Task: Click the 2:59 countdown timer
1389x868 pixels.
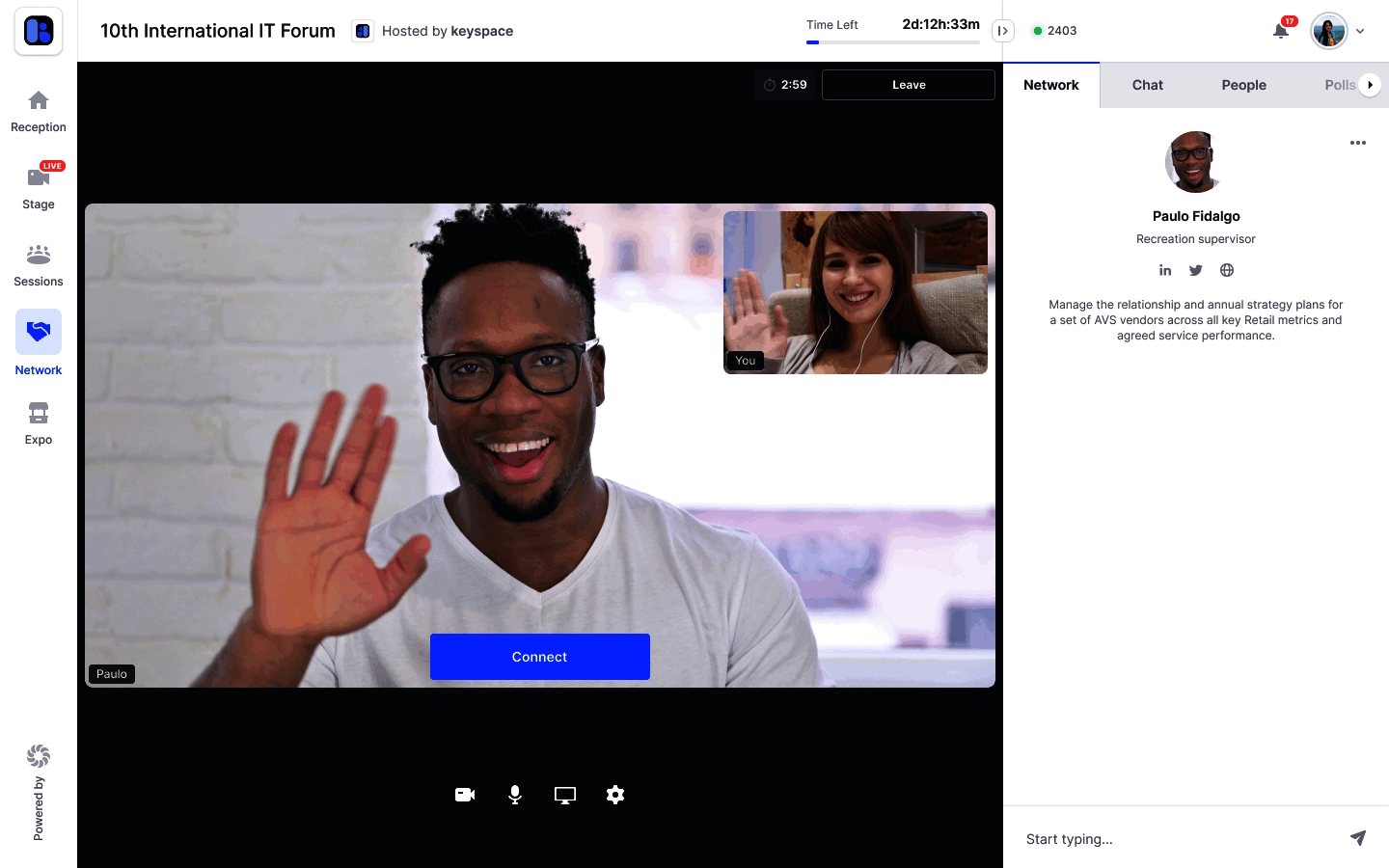Action: click(785, 85)
